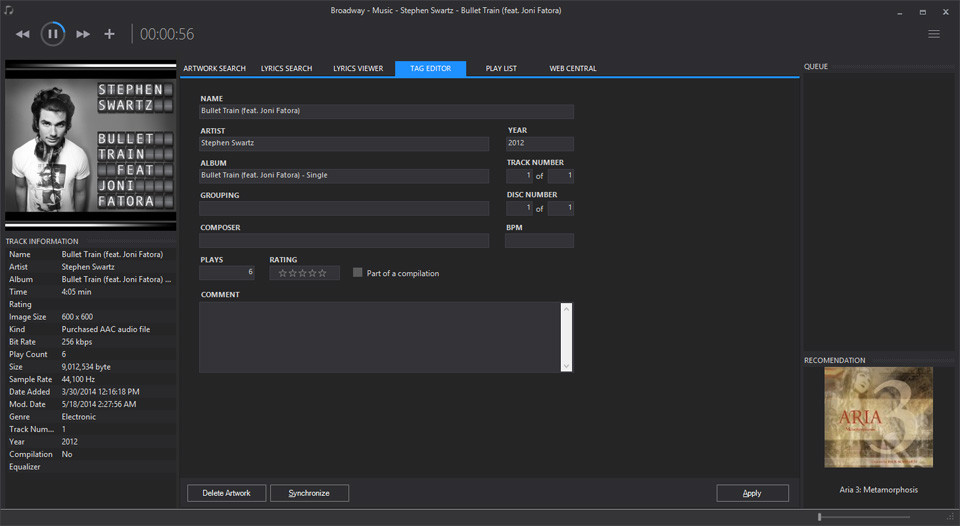This screenshot has width=960, height=526.
Task: Click the Delete Artwork button
Action: (227, 493)
